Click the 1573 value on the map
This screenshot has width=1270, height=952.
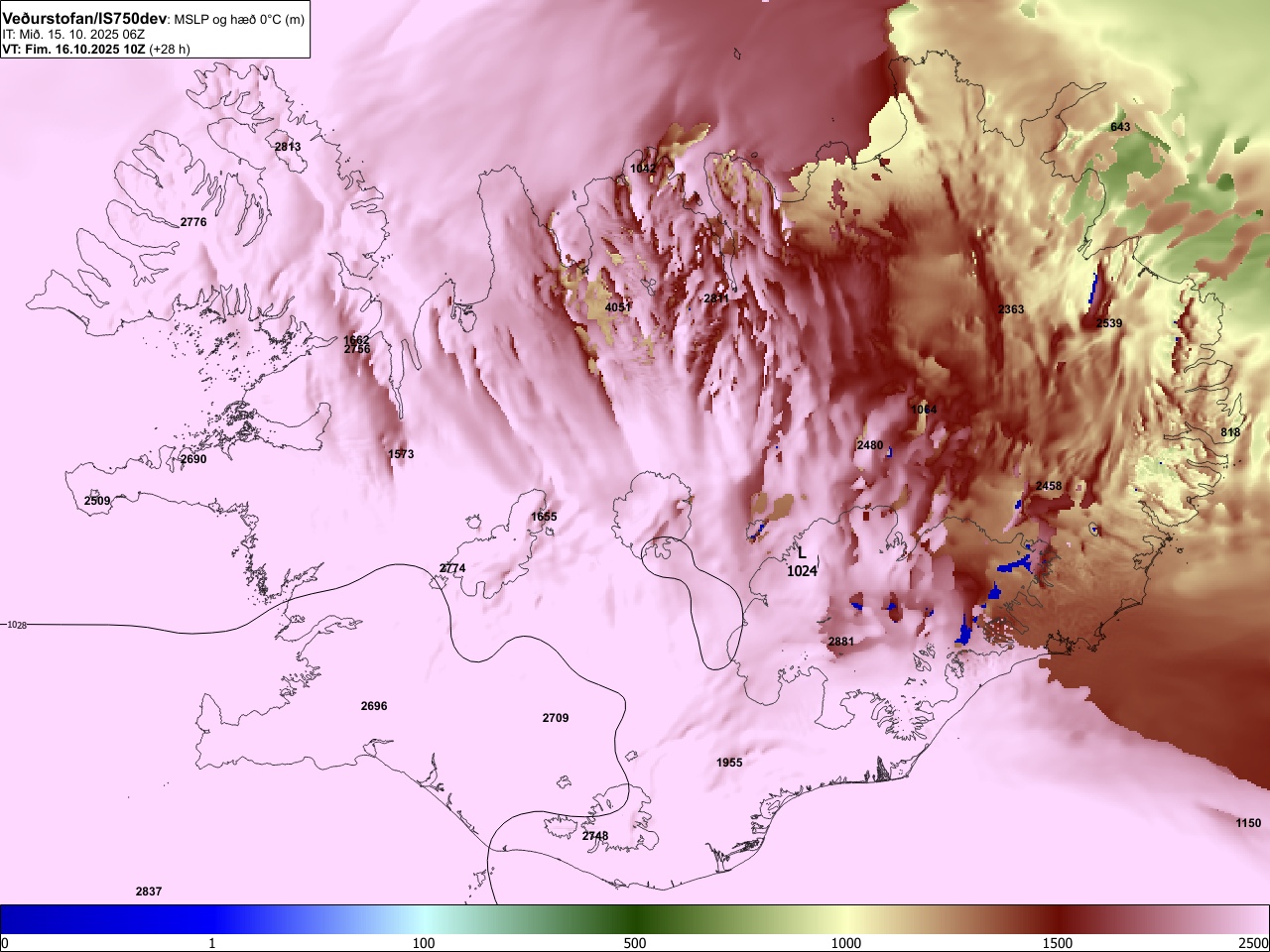[x=401, y=454]
